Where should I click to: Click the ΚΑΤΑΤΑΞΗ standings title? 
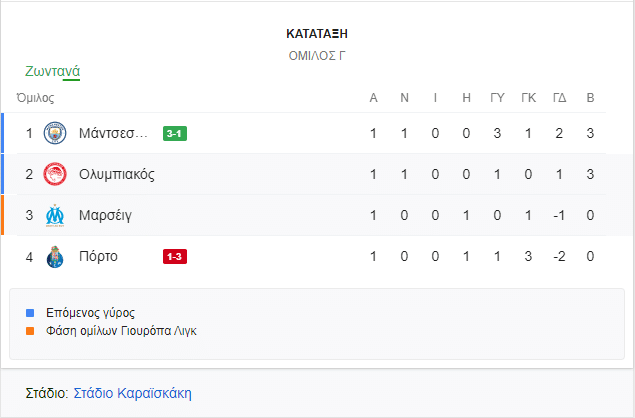317,34
